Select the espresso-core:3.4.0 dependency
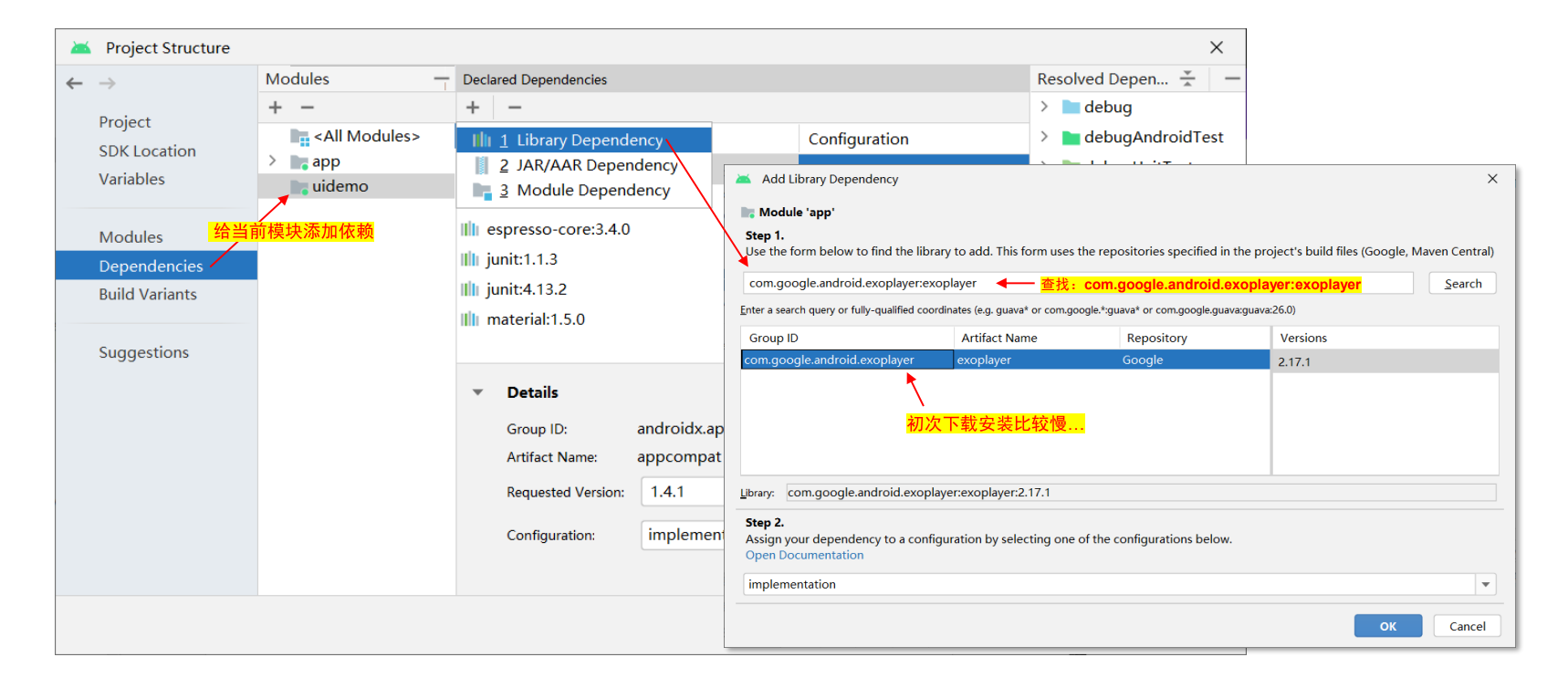The width and height of the screenshot is (1568, 678). pos(558,229)
